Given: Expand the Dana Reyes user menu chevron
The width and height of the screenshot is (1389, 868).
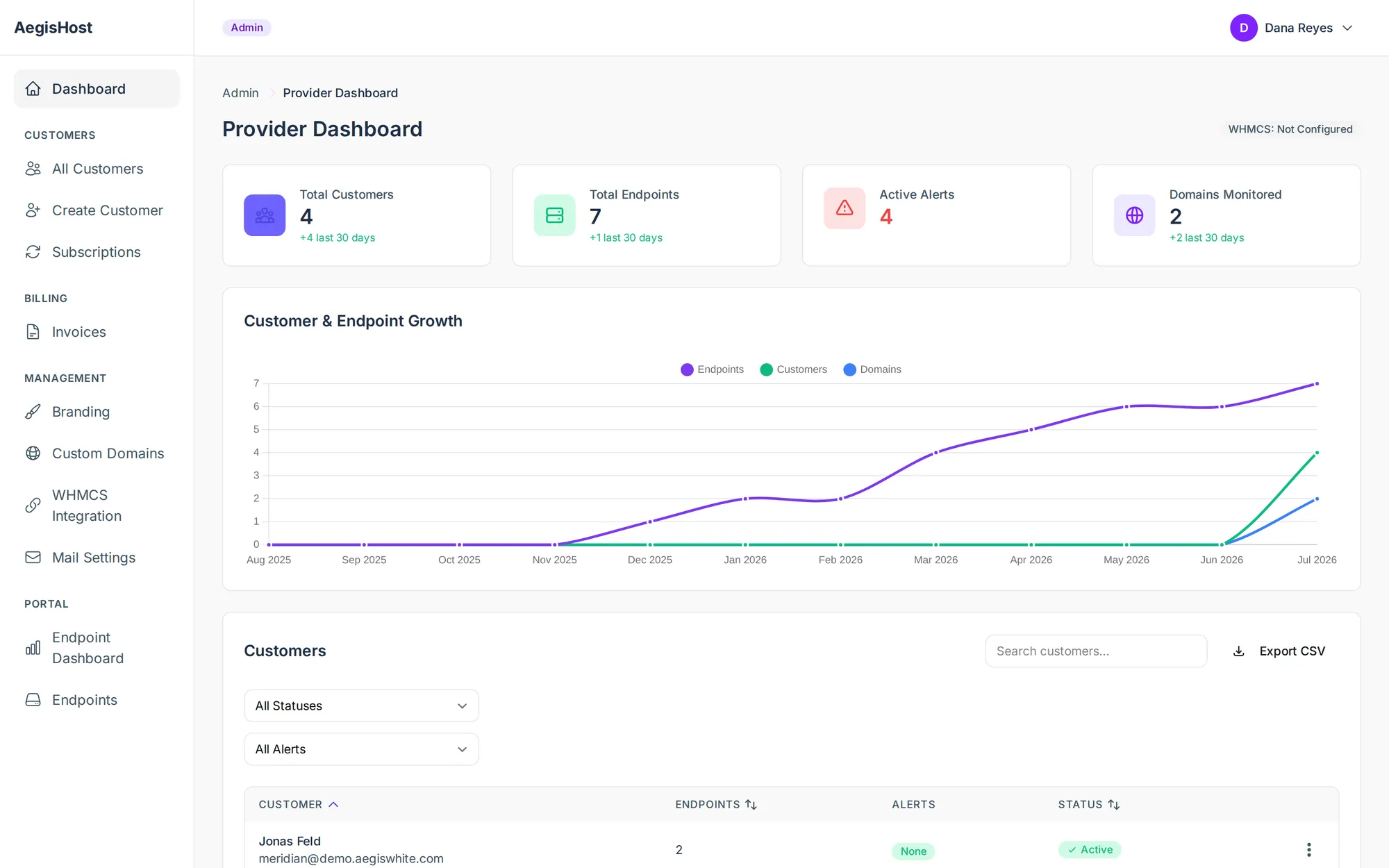Looking at the screenshot, I should pyautogui.click(x=1347, y=28).
